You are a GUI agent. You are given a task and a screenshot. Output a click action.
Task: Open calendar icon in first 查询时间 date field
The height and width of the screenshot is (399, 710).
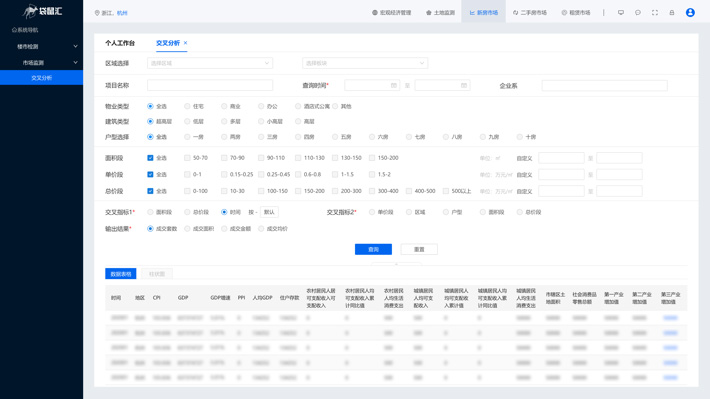393,85
